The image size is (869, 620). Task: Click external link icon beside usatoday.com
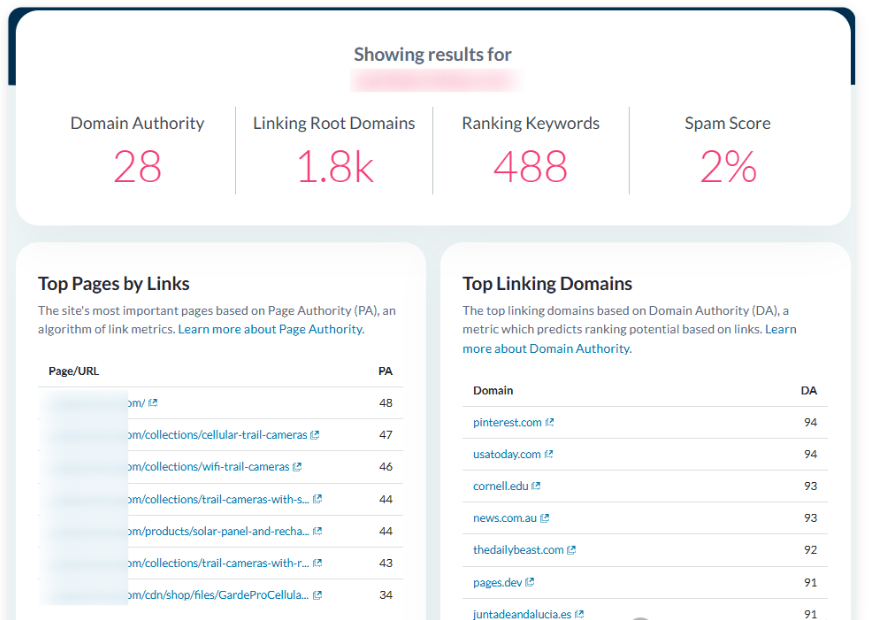click(549, 455)
